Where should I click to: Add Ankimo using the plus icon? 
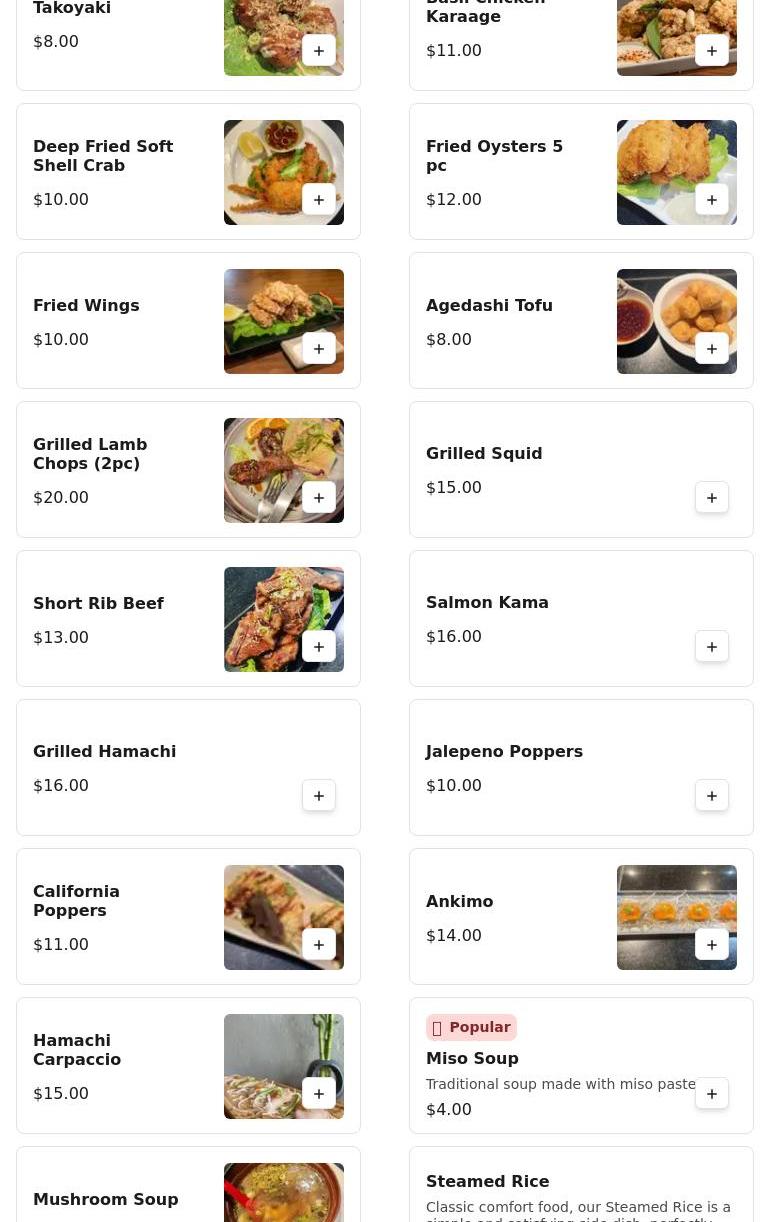pyautogui.click(x=712, y=945)
